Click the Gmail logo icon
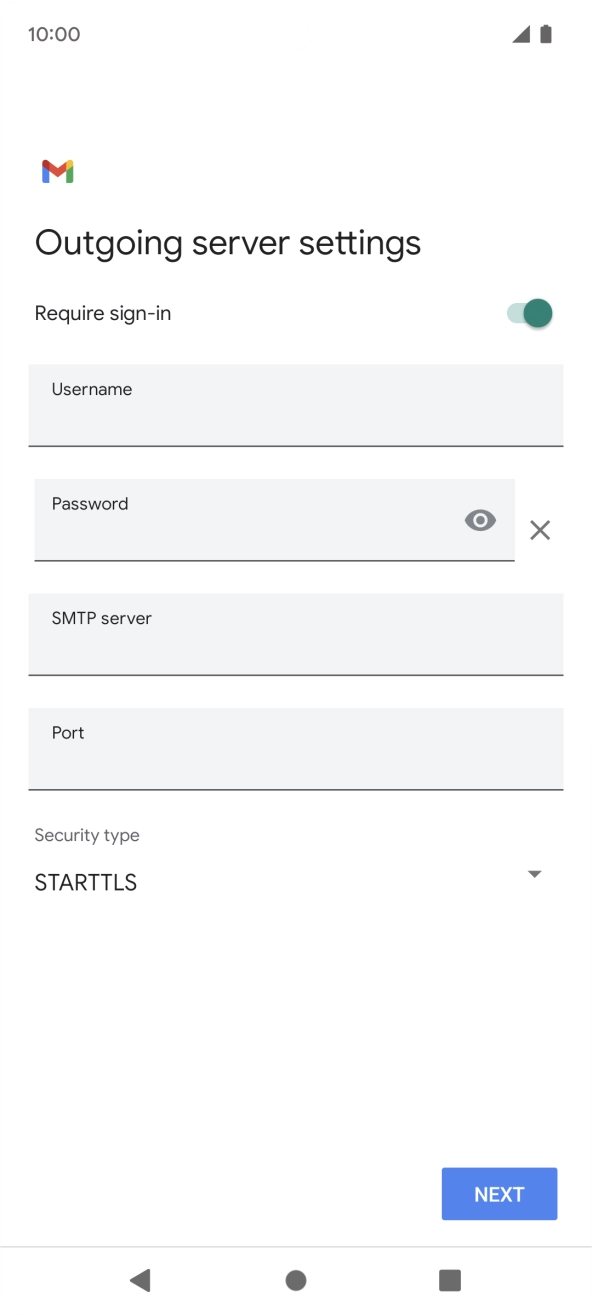This screenshot has height=1315, width=592. click(x=57, y=172)
